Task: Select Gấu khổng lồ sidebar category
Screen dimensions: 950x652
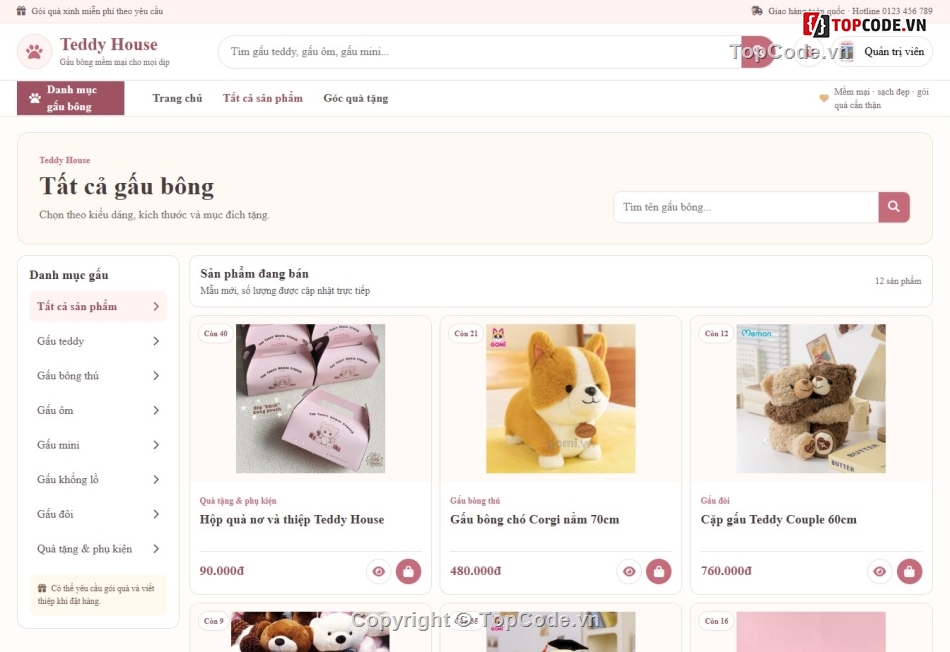Action: (x=98, y=479)
